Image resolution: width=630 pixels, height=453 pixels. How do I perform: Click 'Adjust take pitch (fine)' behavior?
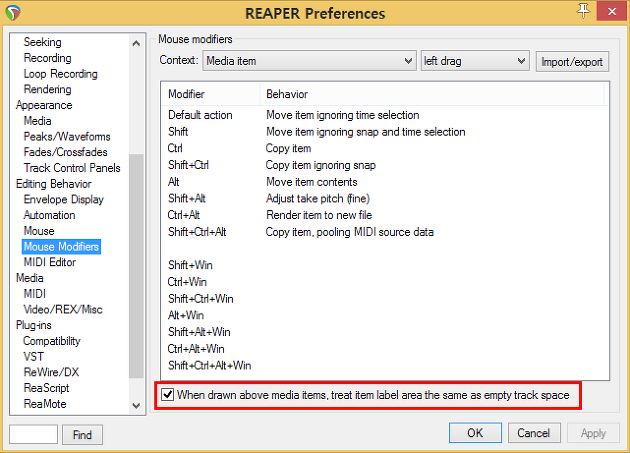point(318,199)
